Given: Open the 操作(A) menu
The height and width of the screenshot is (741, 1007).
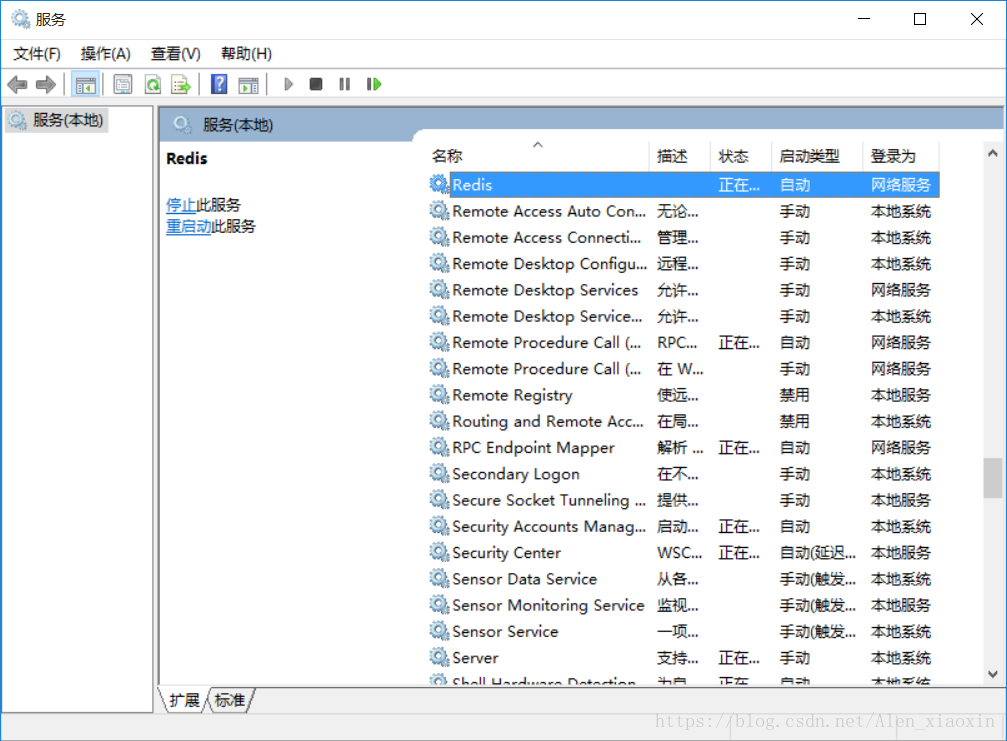Looking at the screenshot, I should 106,54.
